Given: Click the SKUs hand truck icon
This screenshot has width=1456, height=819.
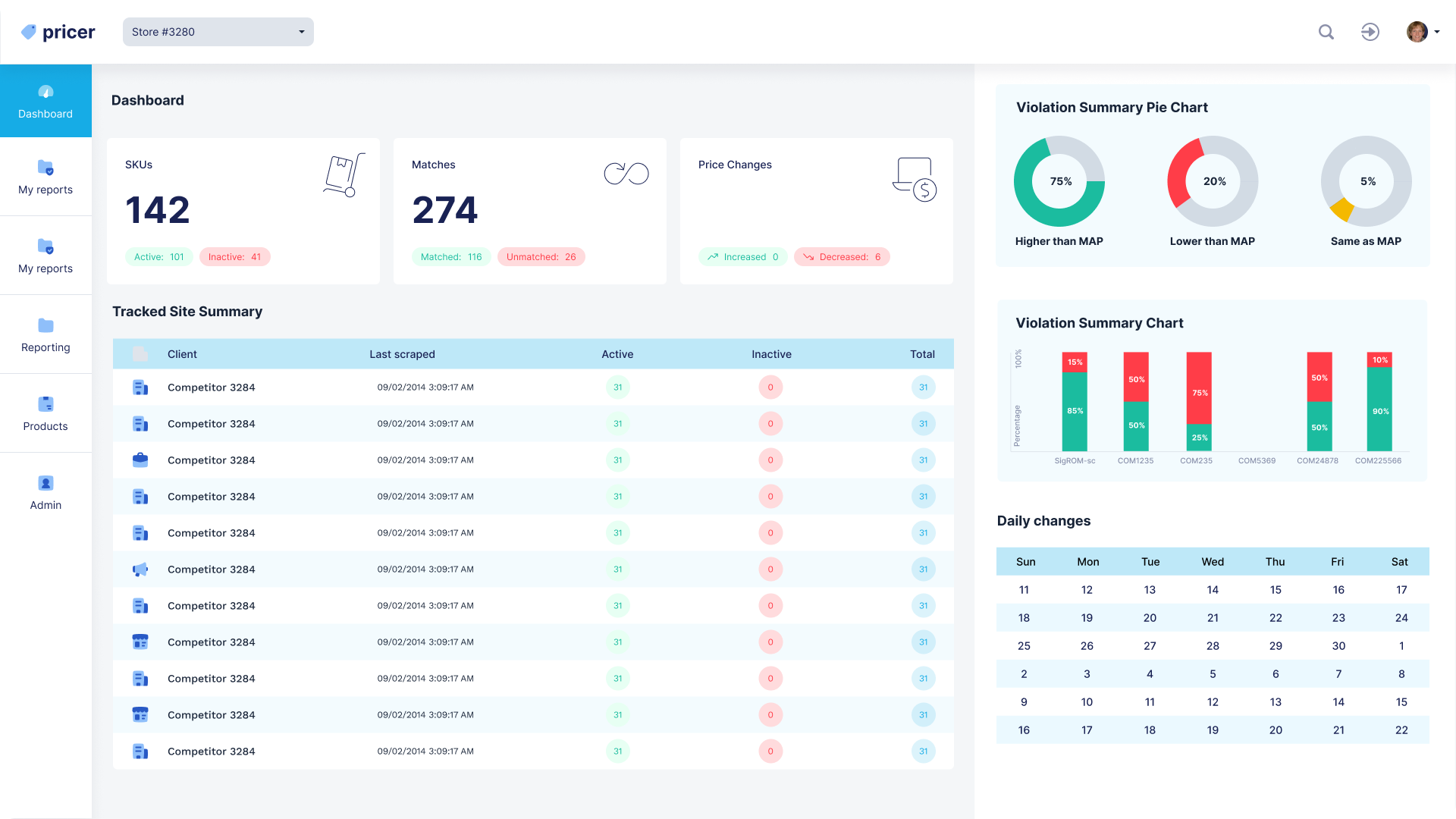Looking at the screenshot, I should point(344,175).
